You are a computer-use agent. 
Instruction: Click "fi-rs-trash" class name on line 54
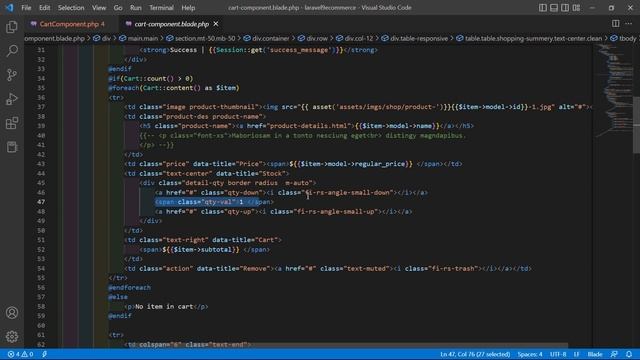(x=455, y=269)
